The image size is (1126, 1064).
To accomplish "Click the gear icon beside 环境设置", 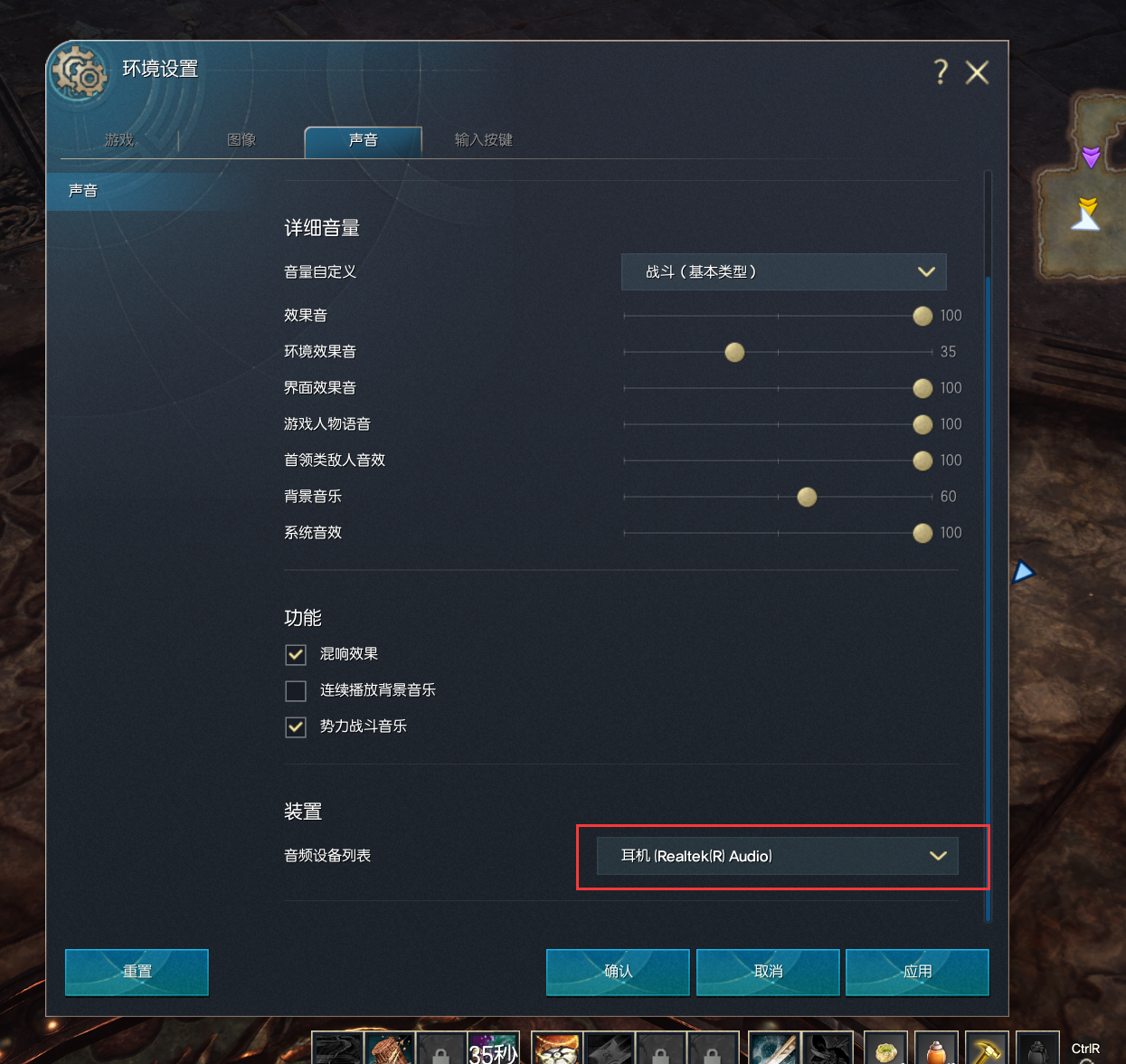I will [x=80, y=74].
